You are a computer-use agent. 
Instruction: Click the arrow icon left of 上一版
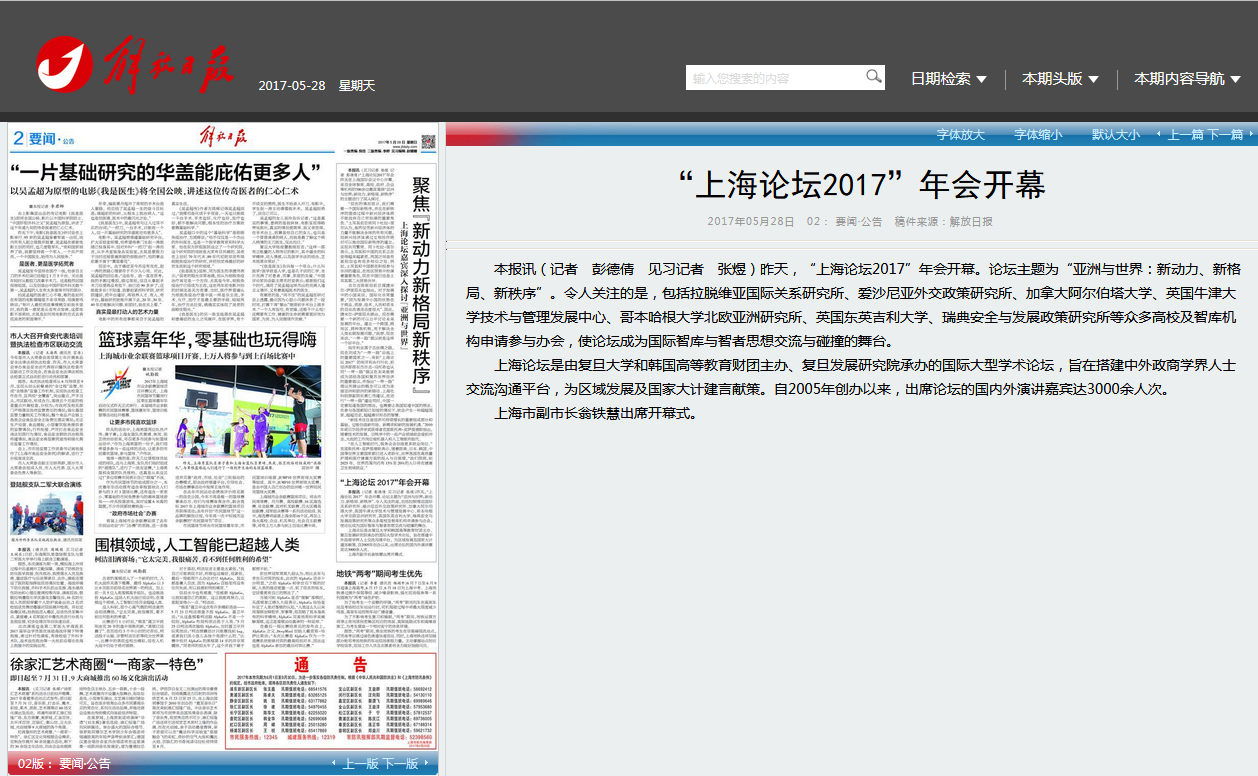335,764
